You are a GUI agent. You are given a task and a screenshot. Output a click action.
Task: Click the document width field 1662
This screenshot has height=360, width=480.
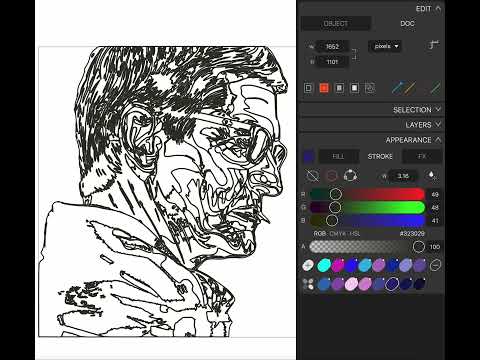(x=332, y=47)
